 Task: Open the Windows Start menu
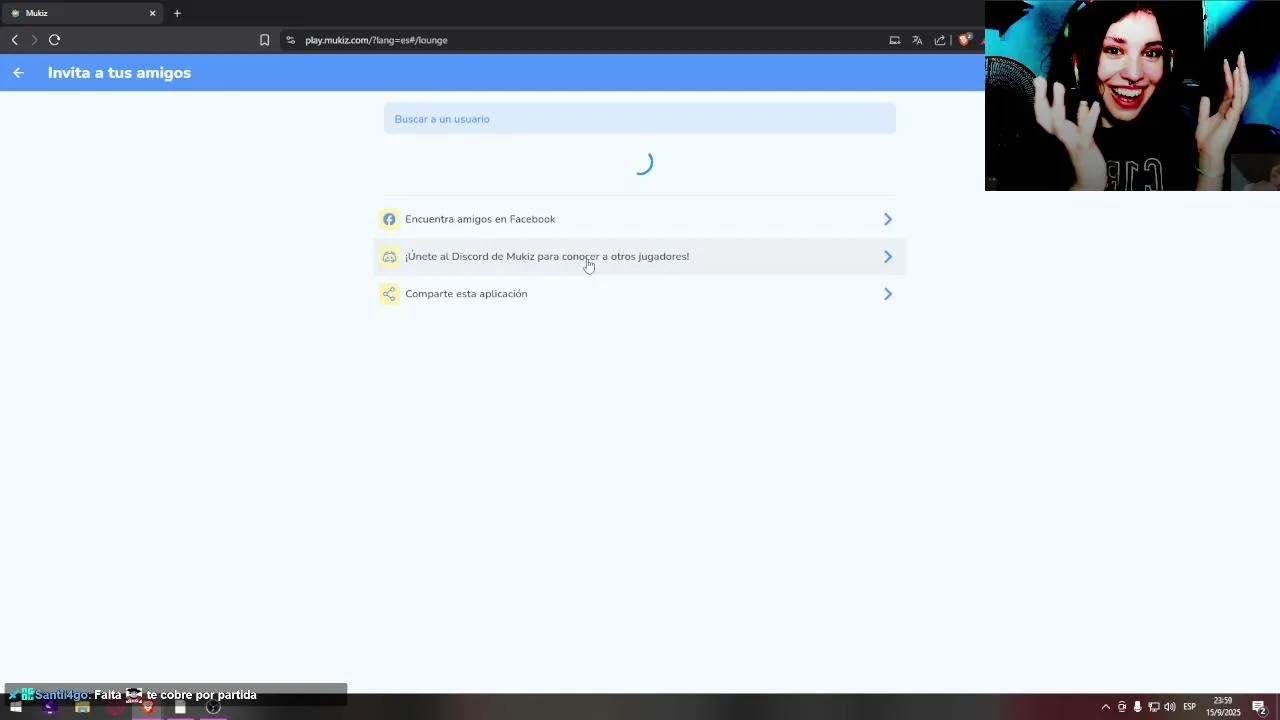coord(16,707)
